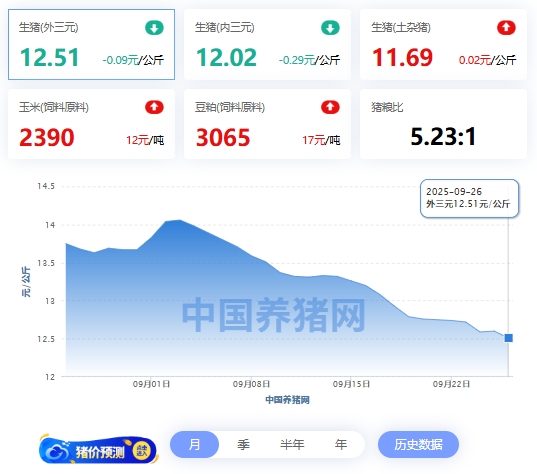Switch chart to 半年 range
537x474 pixels.
pos(292,445)
